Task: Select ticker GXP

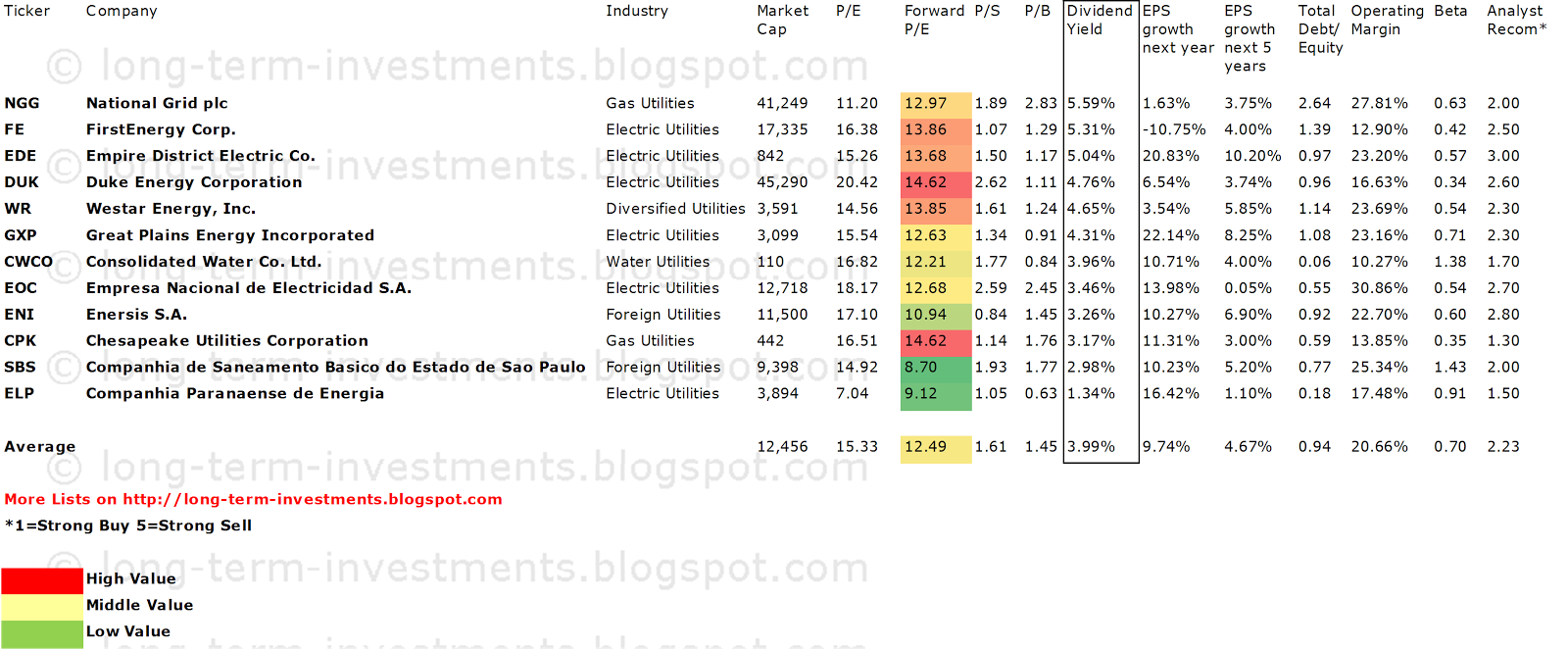Action: coord(21,235)
